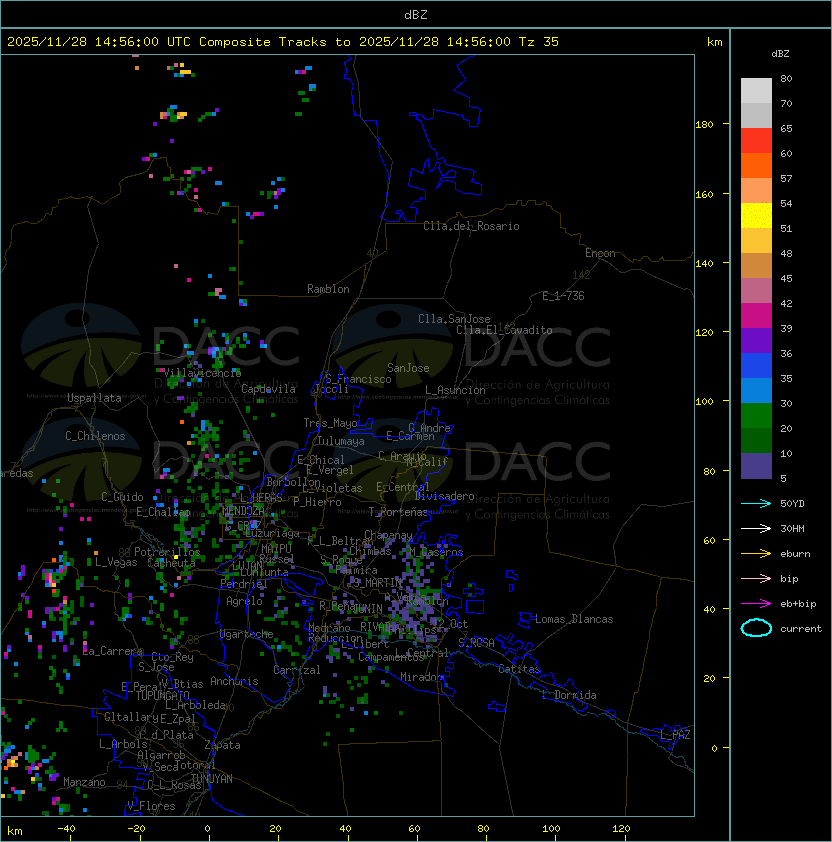Image resolution: width=832 pixels, height=842 pixels.
Task: Click the cyan 50YD arrow in legend
Action: coord(756,504)
